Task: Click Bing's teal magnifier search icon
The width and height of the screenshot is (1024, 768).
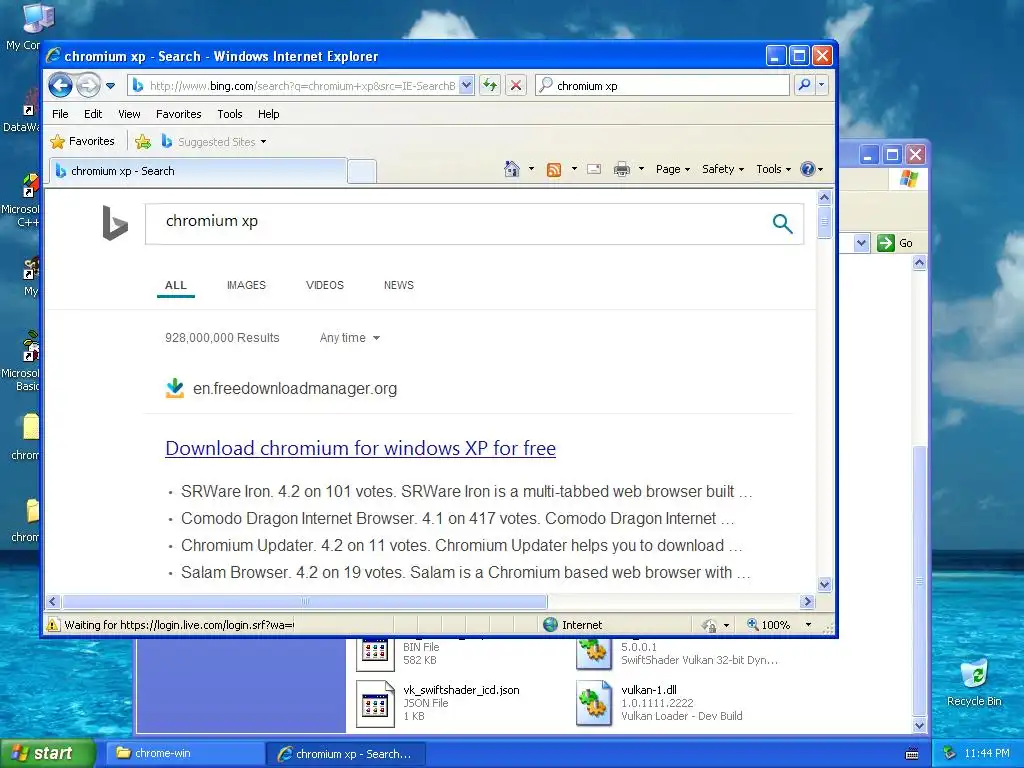Action: (x=782, y=223)
